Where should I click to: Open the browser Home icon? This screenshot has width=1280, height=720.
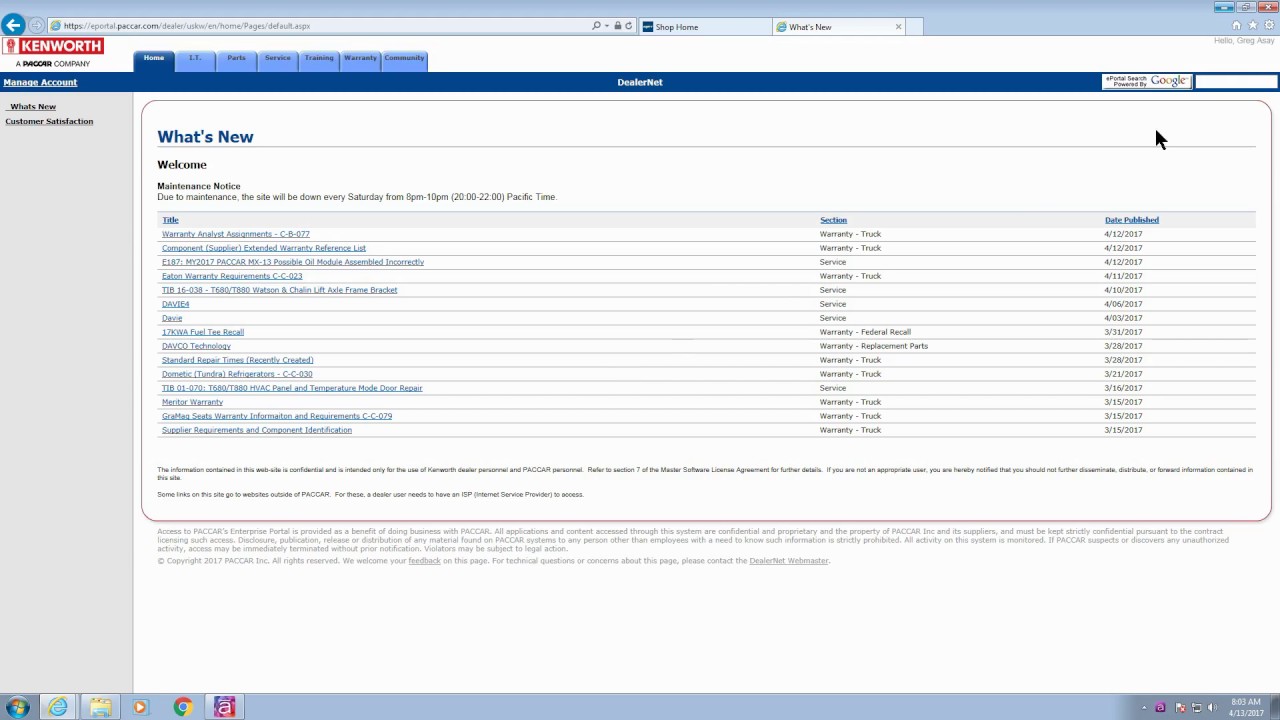pyautogui.click(x=1237, y=26)
